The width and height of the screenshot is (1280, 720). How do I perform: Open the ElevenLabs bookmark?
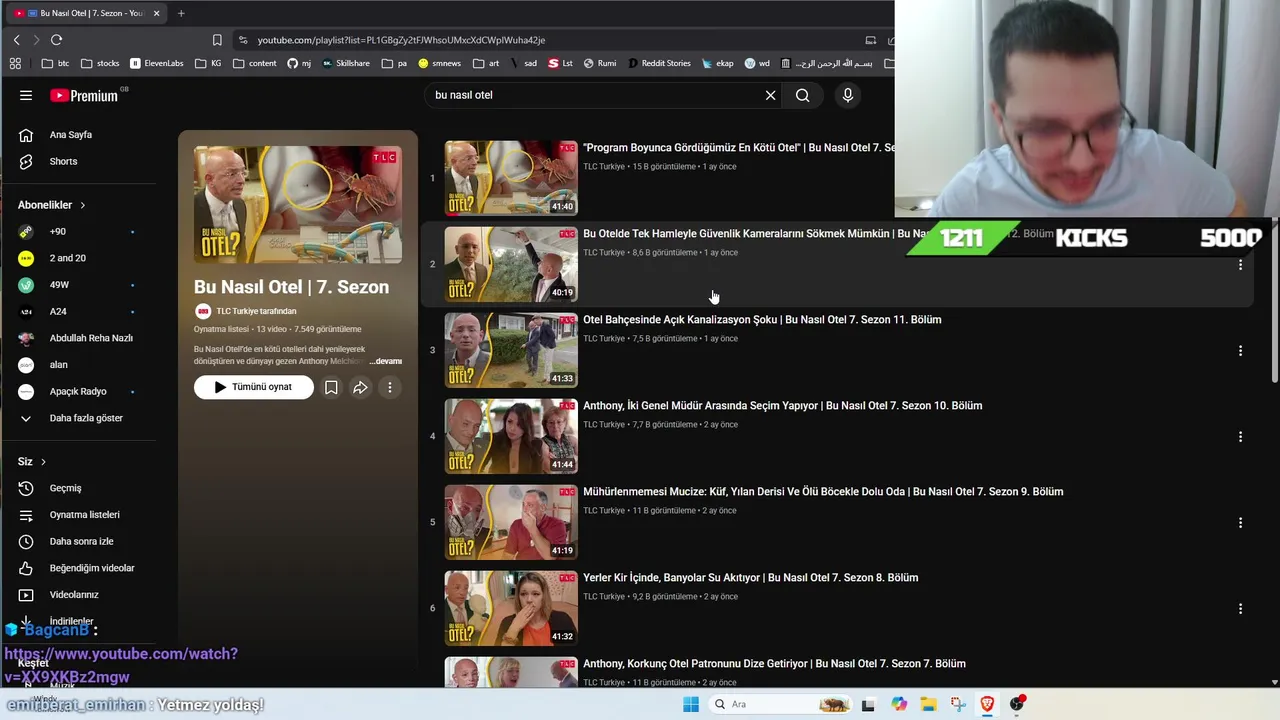(x=157, y=63)
